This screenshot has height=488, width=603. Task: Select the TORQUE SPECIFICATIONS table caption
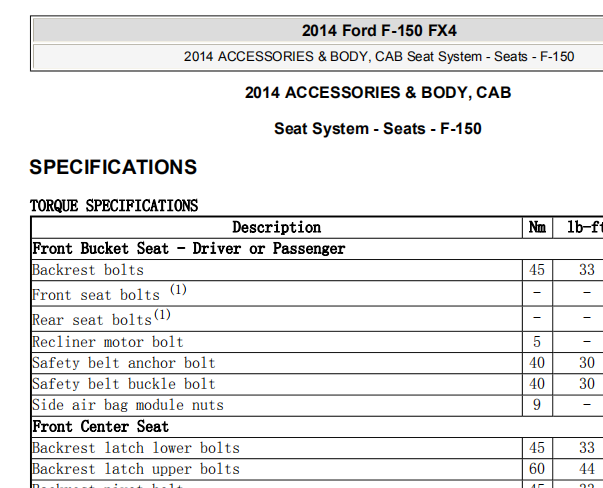tap(114, 206)
